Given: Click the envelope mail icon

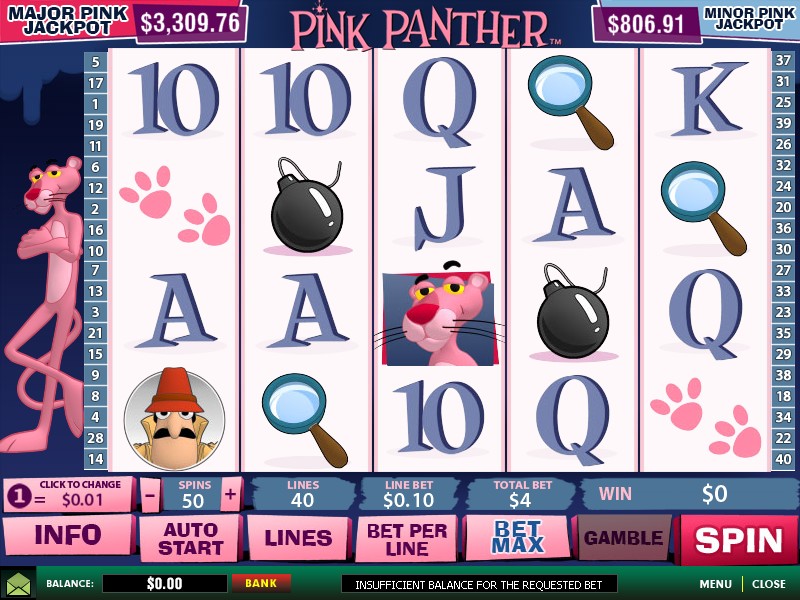Looking at the screenshot, I should (x=18, y=584).
